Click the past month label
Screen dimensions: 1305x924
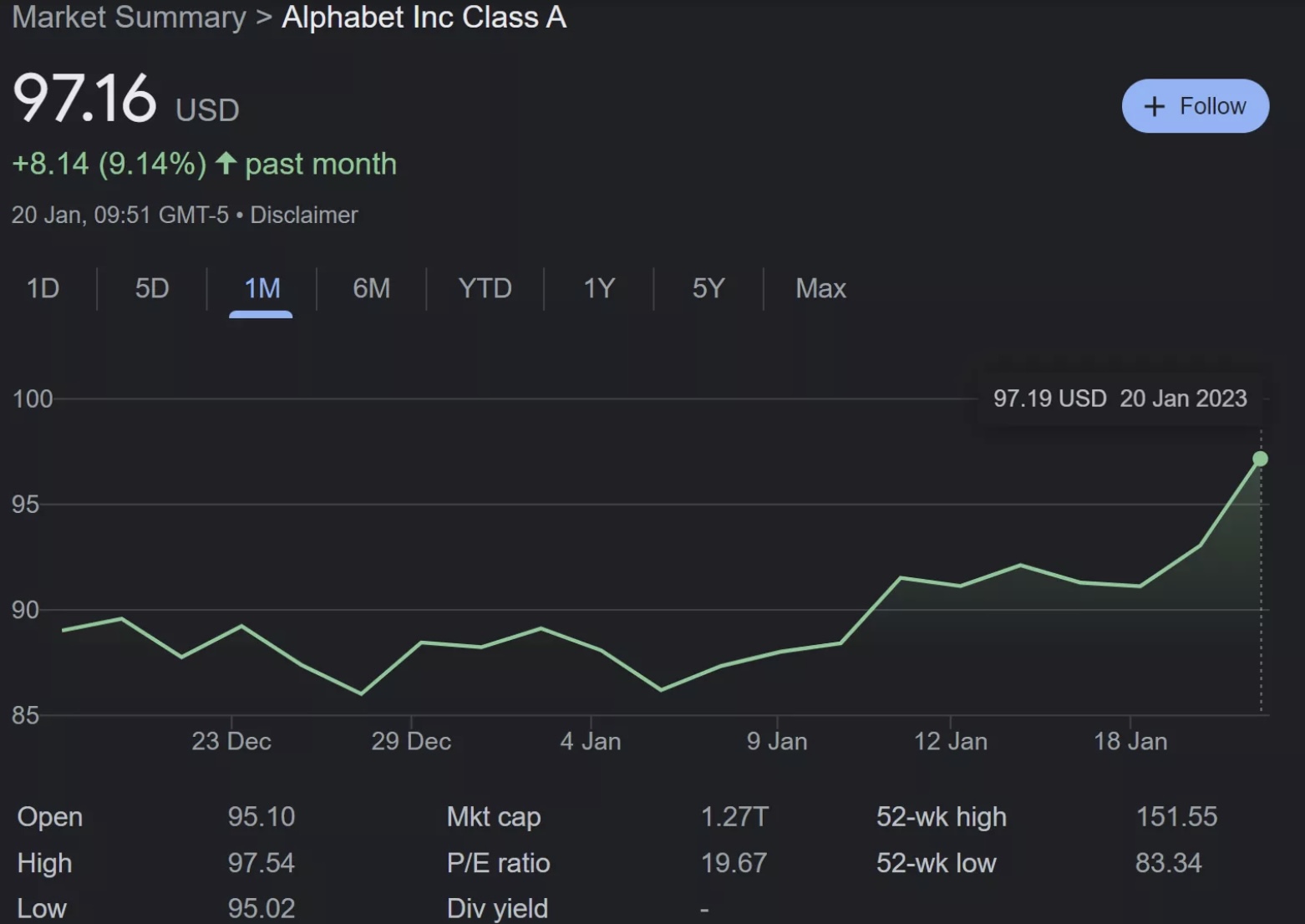(321, 164)
